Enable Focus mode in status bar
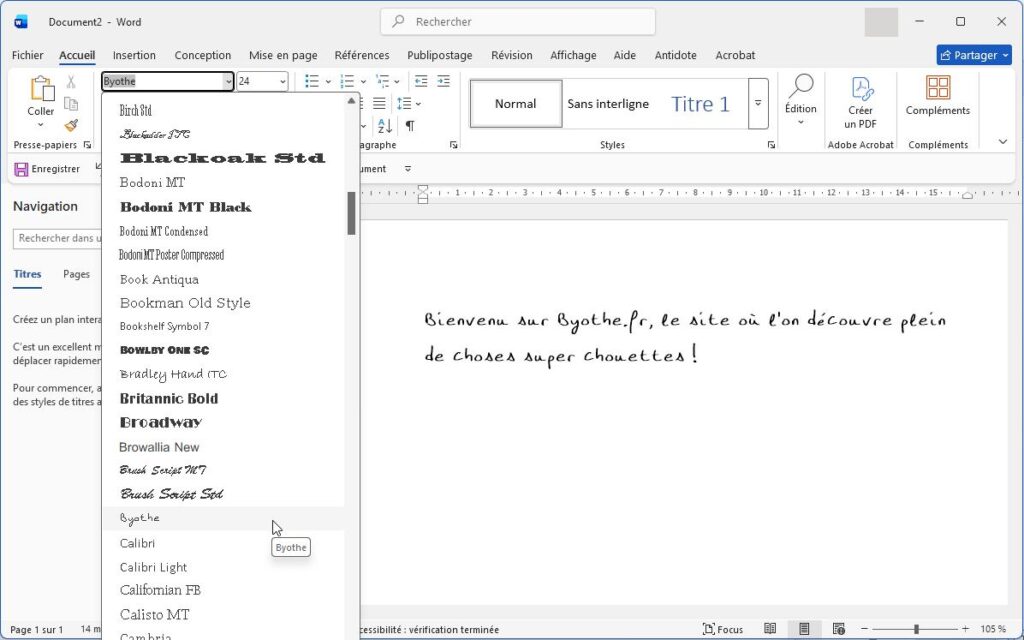This screenshot has width=1024, height=640. pos(722,630)
